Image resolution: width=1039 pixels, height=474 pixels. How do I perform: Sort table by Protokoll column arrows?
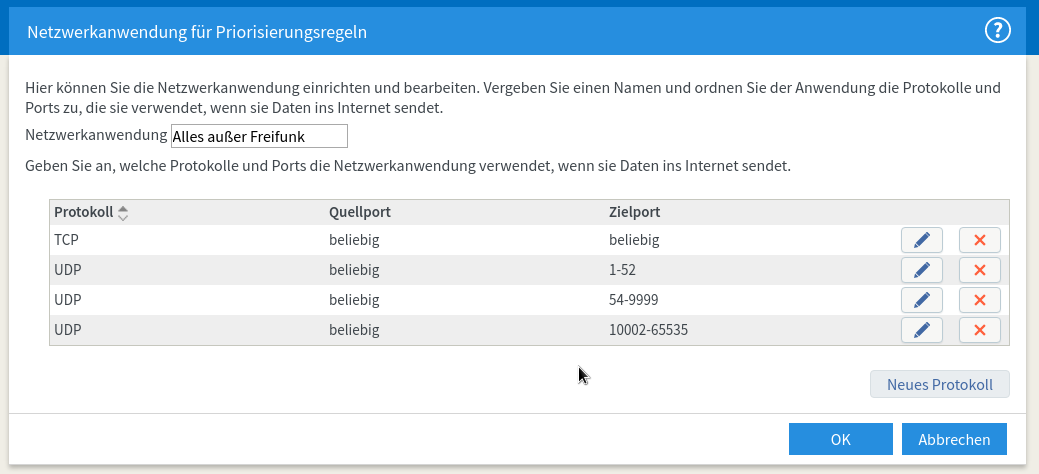tap(123, 213)
